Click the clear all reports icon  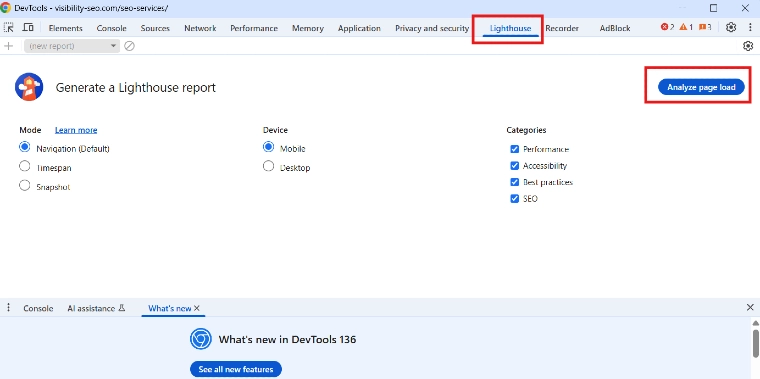(129, 46)
